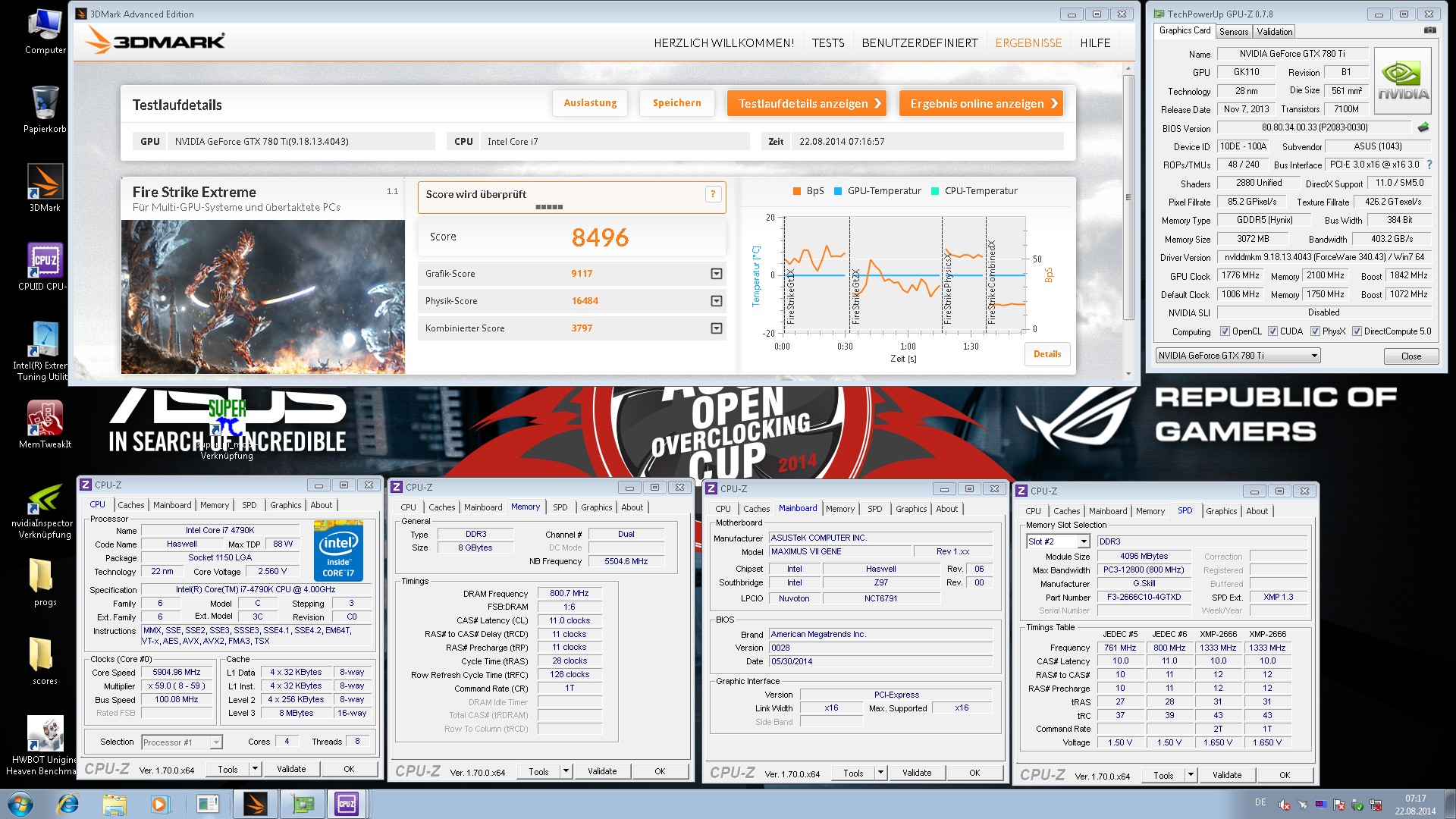Toggle the CUDA checkbox in GPU-Z
The height and width of the screenshot is (819, 1456).
click(x=1272, y=331)
